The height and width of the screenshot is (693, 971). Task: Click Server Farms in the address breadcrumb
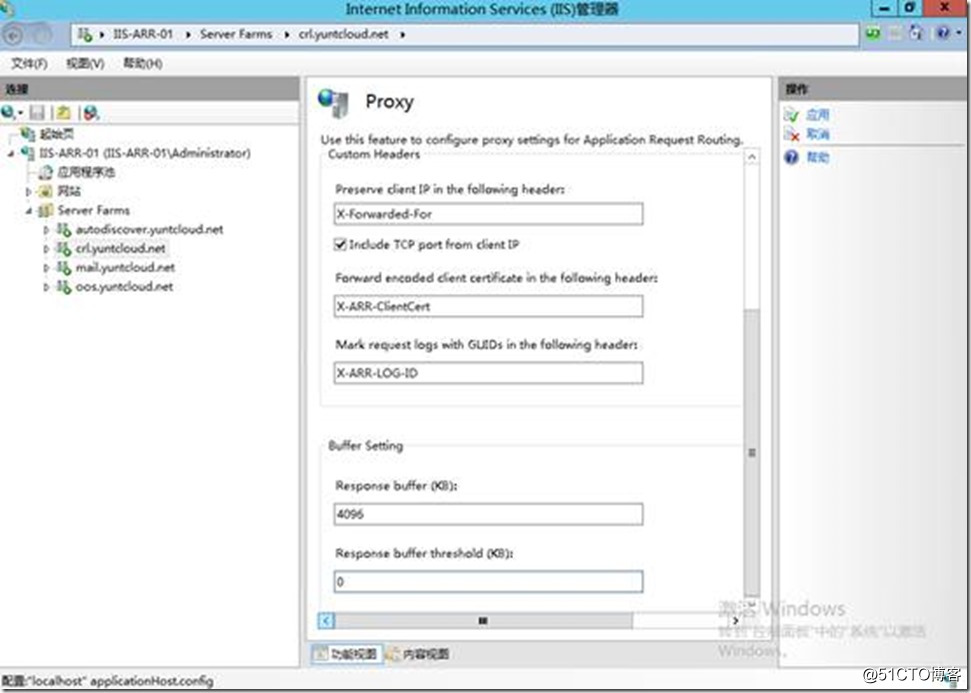[x=236, y=34]
